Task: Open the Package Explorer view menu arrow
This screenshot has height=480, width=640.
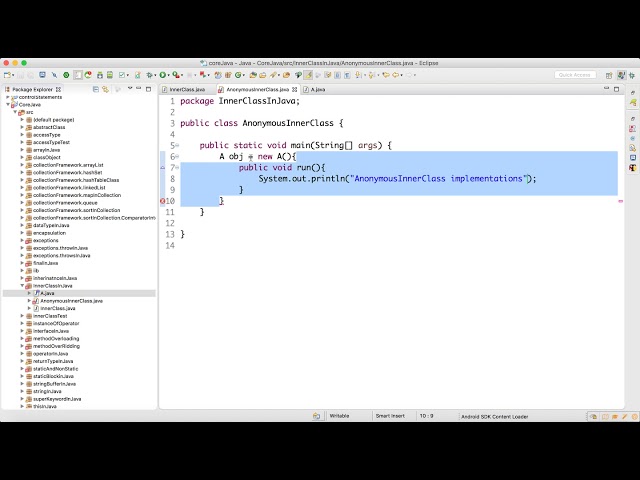Action: [x=130, y=88]
